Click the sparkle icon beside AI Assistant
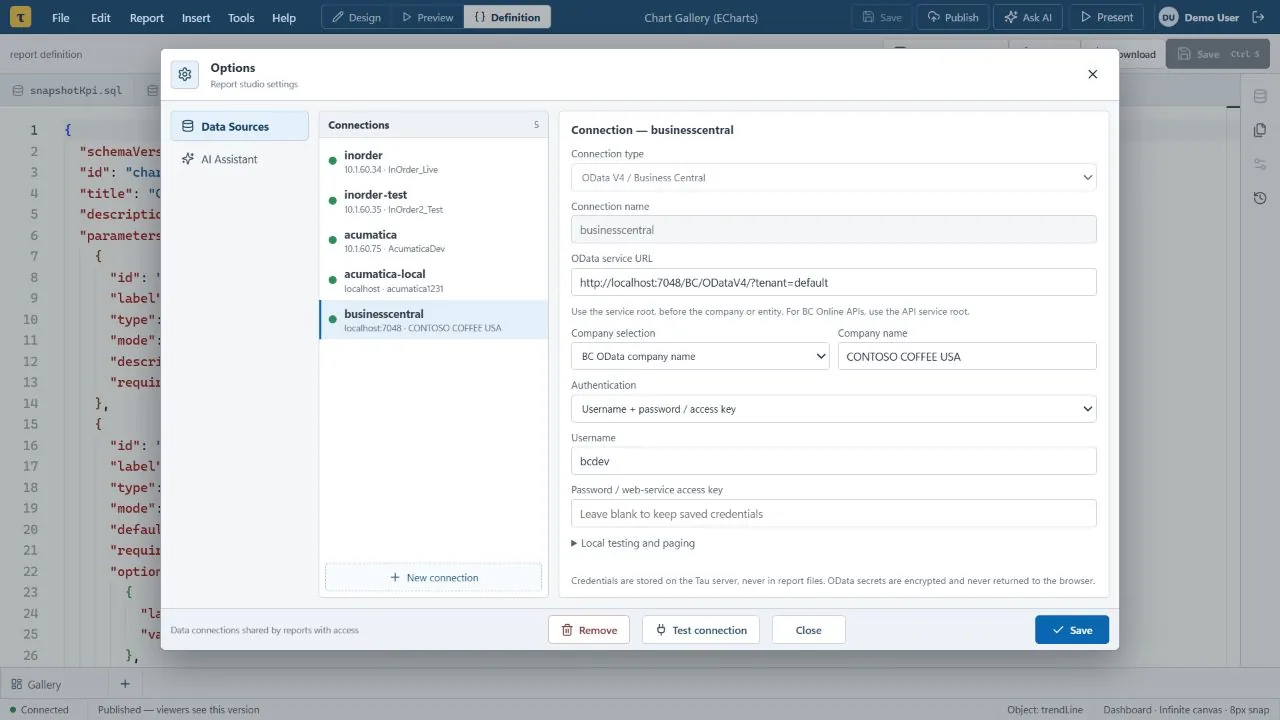 click(x=187, y=159)
